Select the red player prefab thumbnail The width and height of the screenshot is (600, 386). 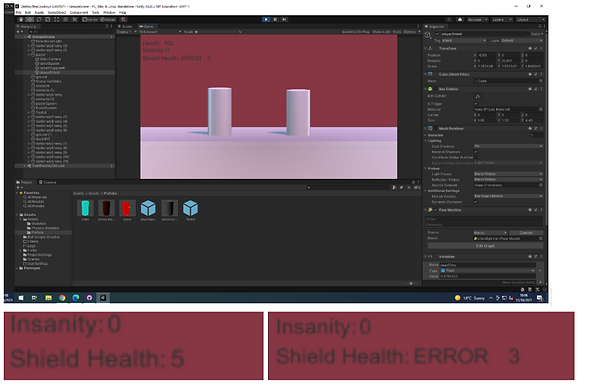(x=127, y=208)
